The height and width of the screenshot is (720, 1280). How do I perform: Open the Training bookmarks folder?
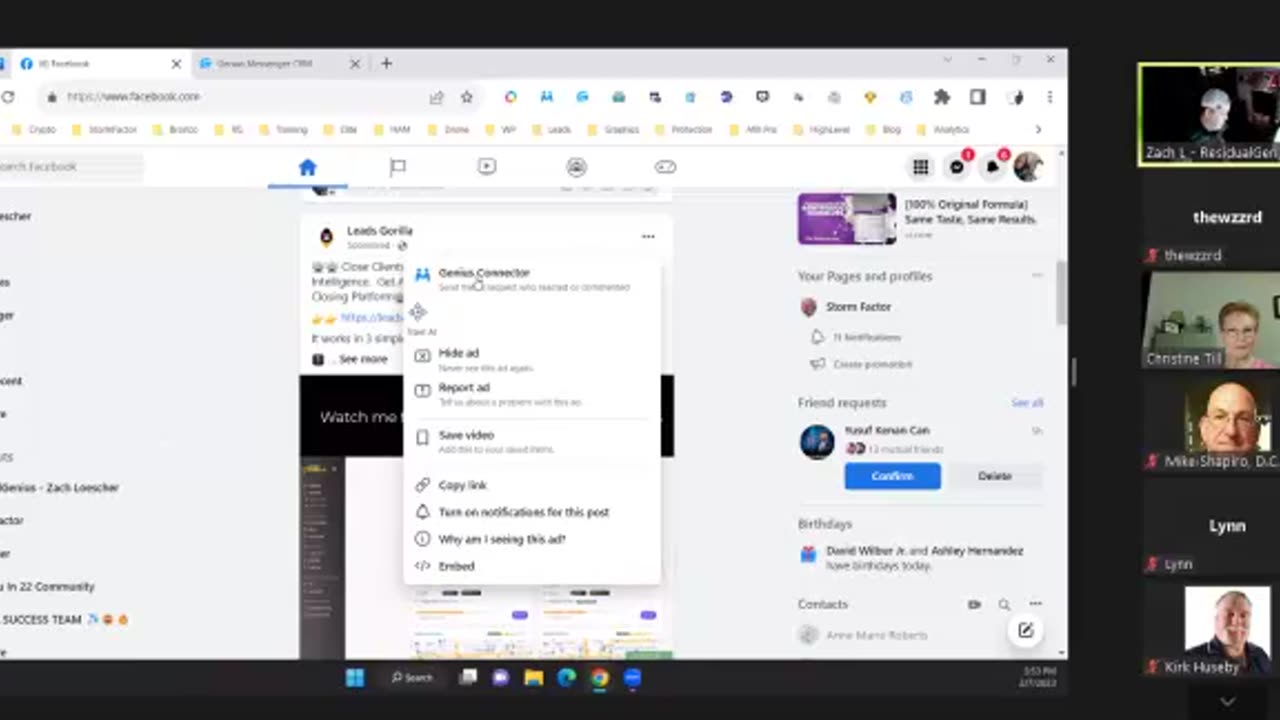283,130
